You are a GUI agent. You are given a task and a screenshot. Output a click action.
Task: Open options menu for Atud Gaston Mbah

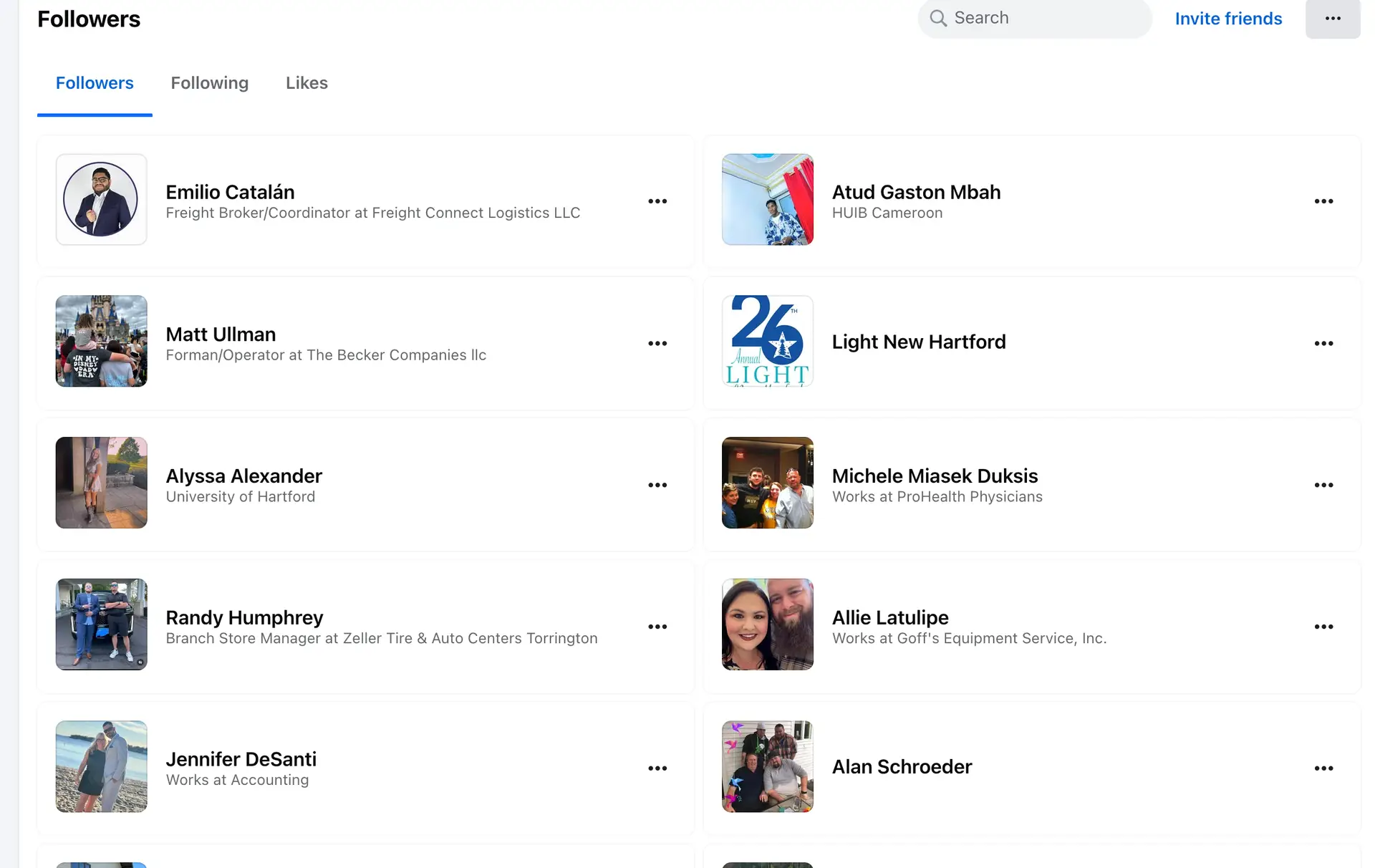pos(1323,201)
